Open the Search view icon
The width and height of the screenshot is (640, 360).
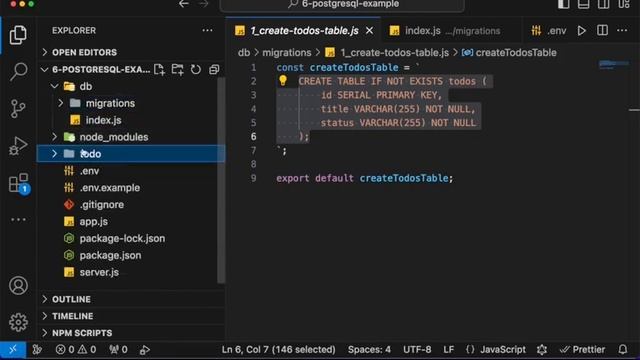coord(18,72)
